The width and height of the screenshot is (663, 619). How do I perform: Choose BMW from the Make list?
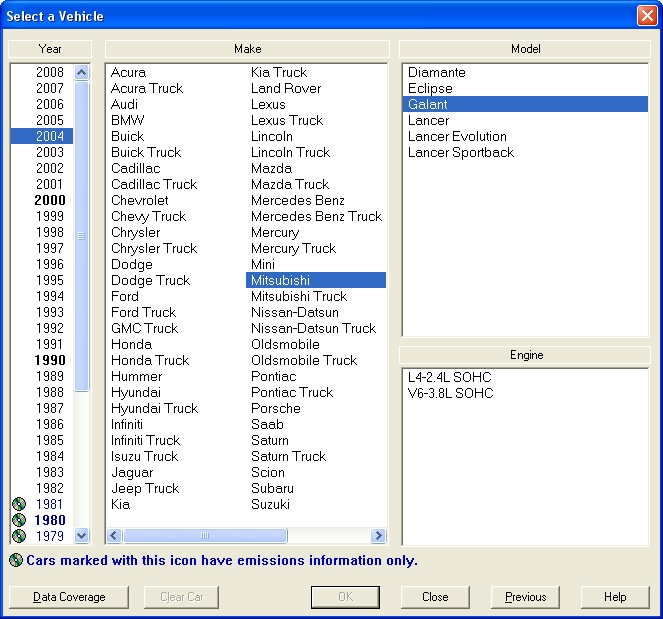(x=128, y=121)
